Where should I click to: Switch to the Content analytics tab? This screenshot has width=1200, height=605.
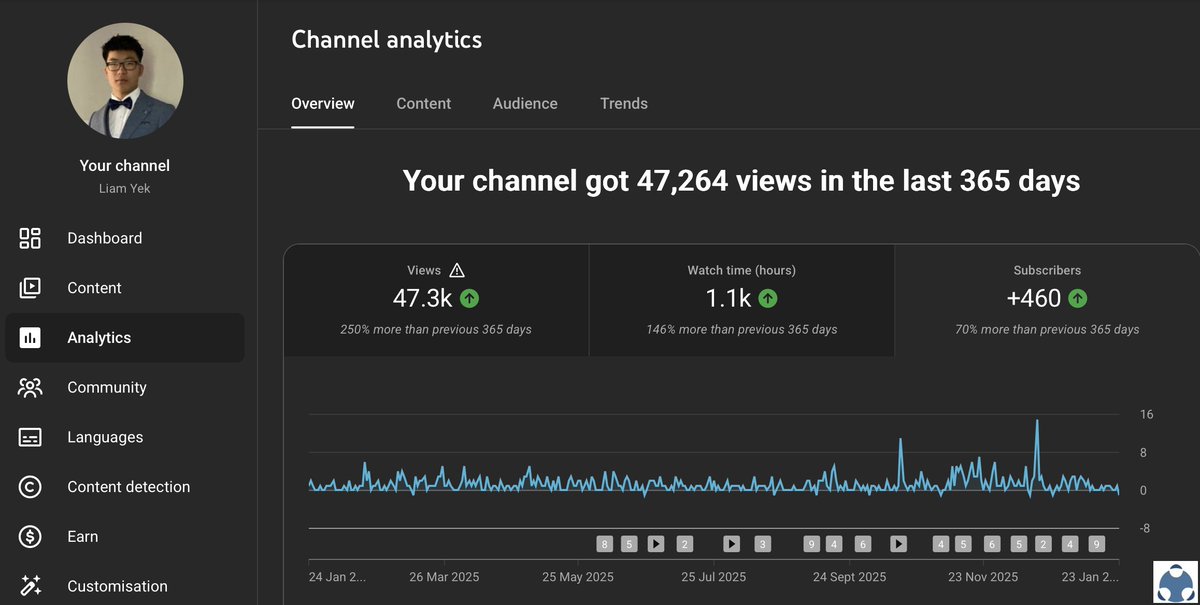[424, 103]
